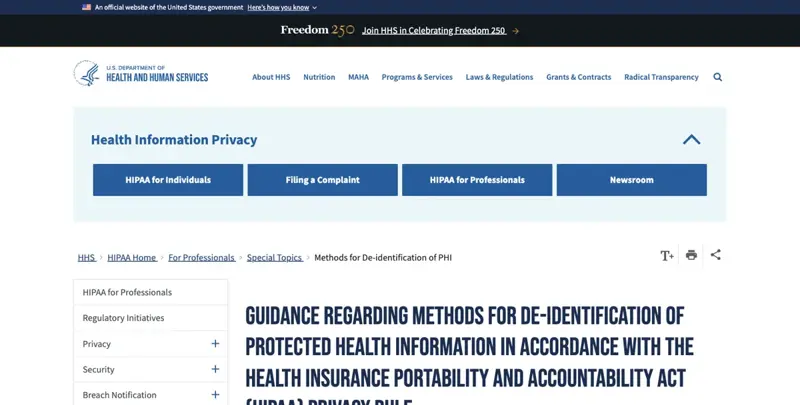Open Programs & Services menu
Screen dimensions: 800x405
[417, 77]
